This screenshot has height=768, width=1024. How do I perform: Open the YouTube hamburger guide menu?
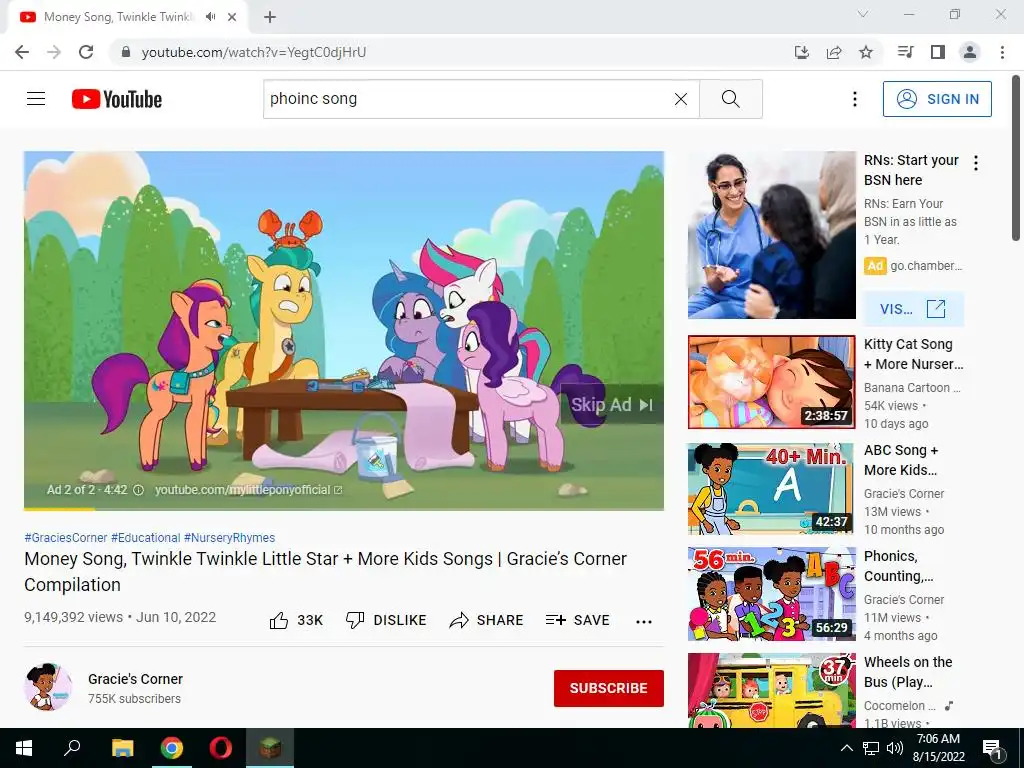(36, 99)
